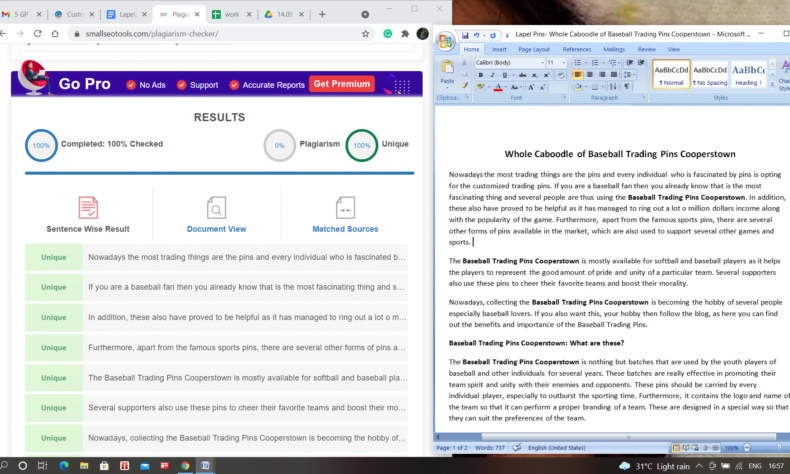Apply subscript formatting
Viewport: 790px width, 474px height.
tap(535, 75)
